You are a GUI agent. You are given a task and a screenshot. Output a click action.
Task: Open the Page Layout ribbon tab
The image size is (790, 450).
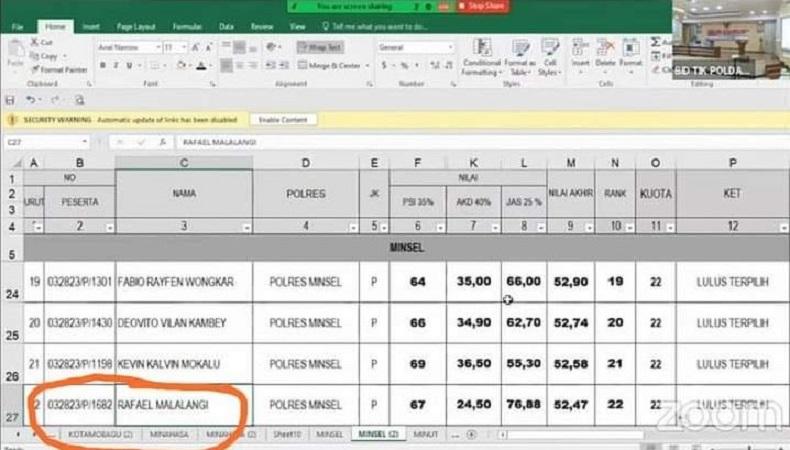coord(136,26)
